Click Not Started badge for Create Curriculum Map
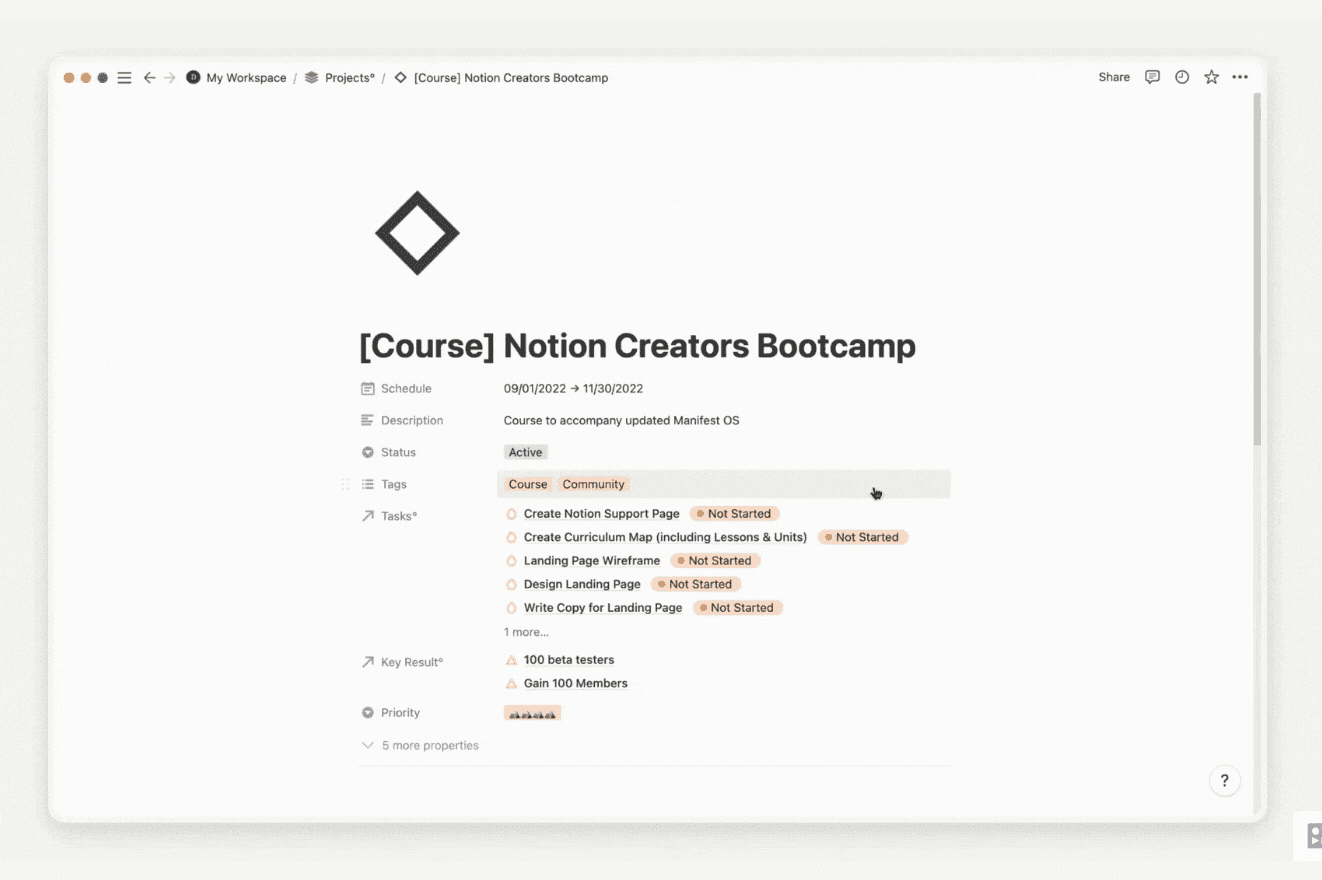This screenshot has height=880, width=1322. tap(862, 537)
